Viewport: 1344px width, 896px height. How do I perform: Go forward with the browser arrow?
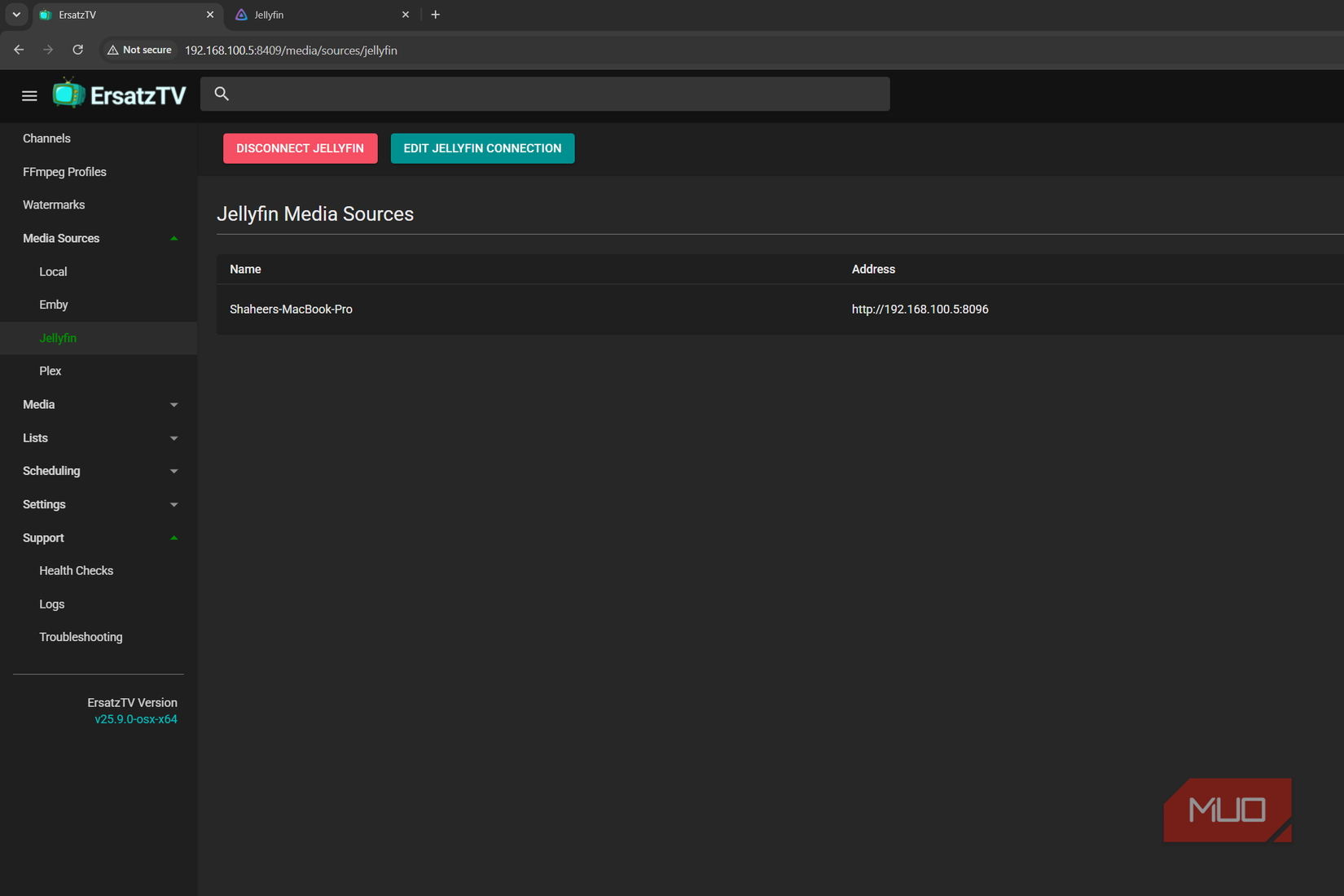(48, 50)
